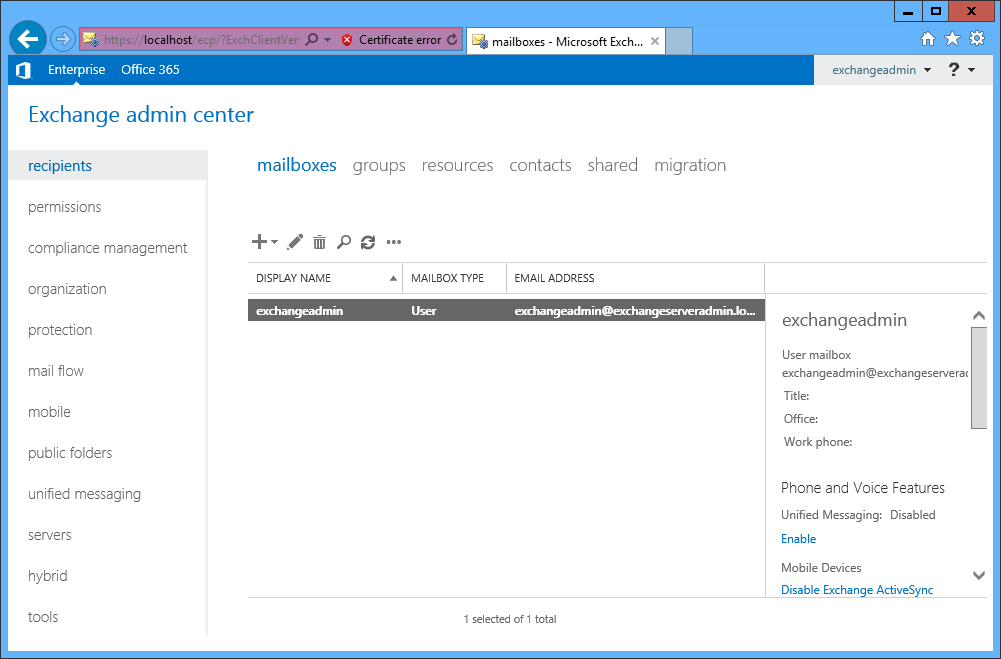Click the plus New mailbox icon

click(259, 241)
